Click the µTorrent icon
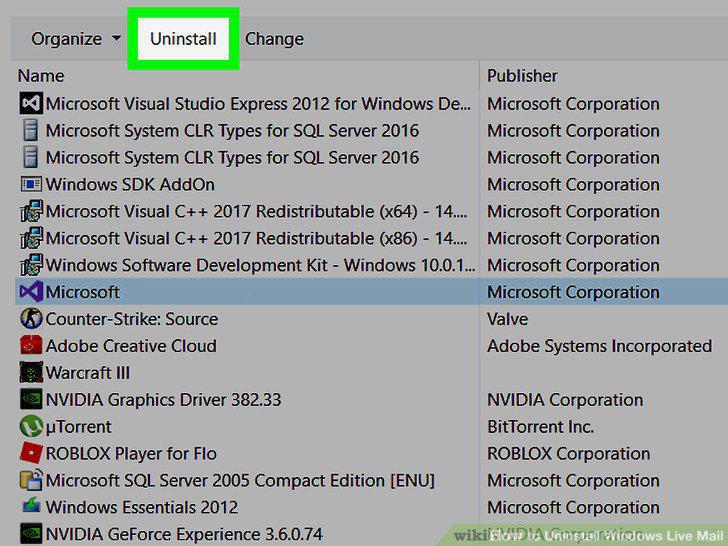 [31, 426]
